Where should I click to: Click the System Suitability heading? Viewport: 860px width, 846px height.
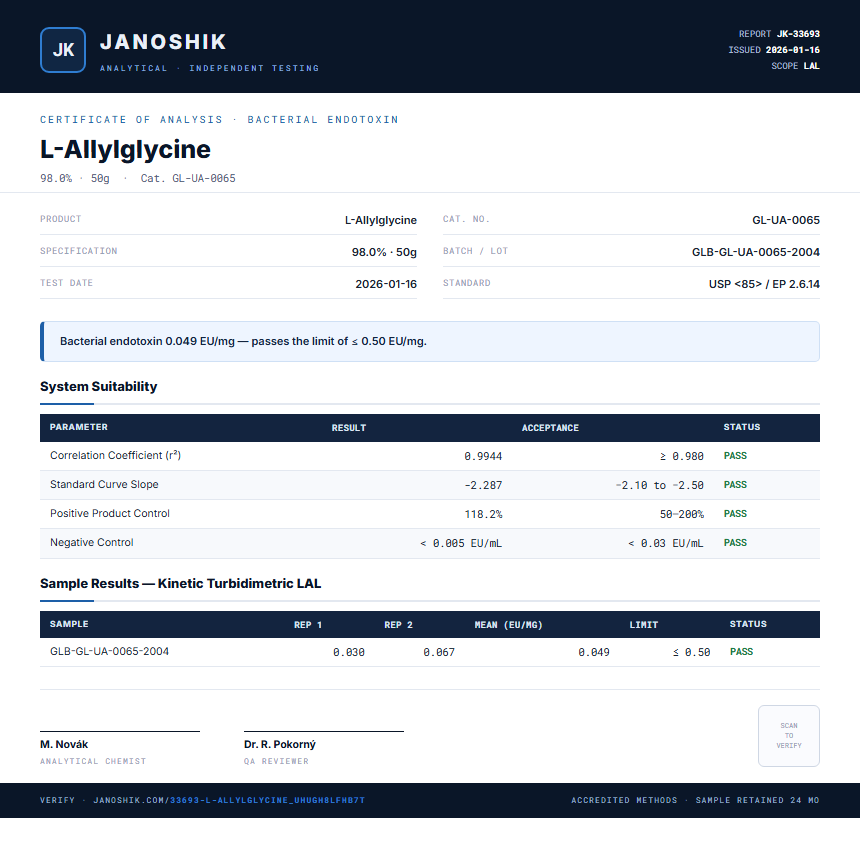click(99, 386)
